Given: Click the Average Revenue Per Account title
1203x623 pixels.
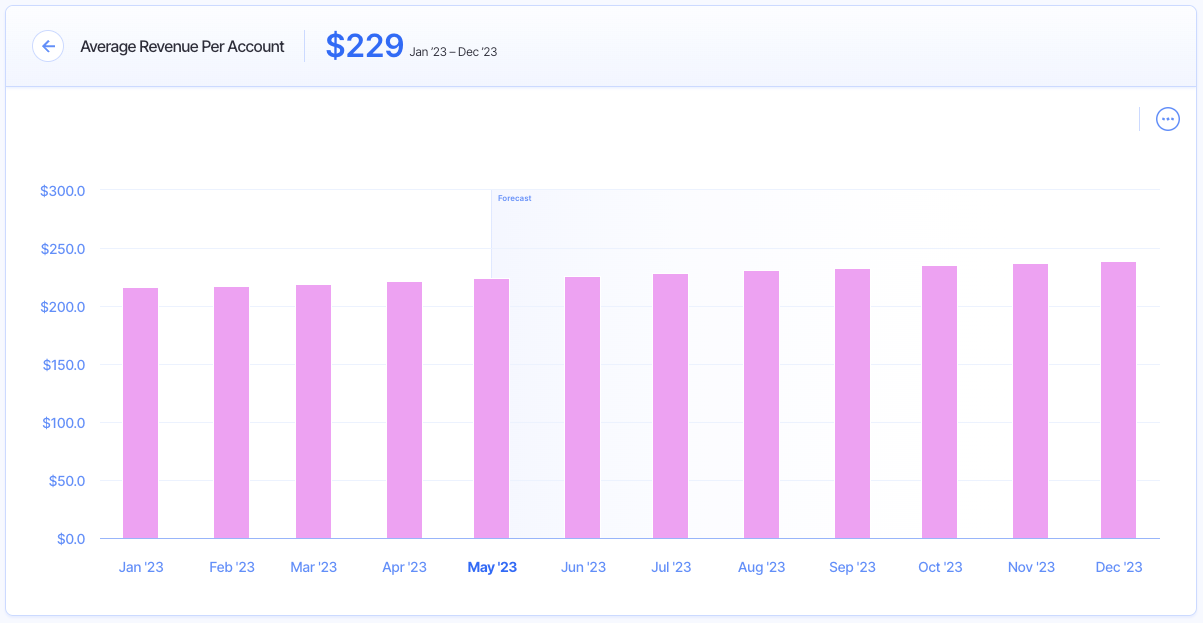Looking at the screenshot, I should click(182, 46).
